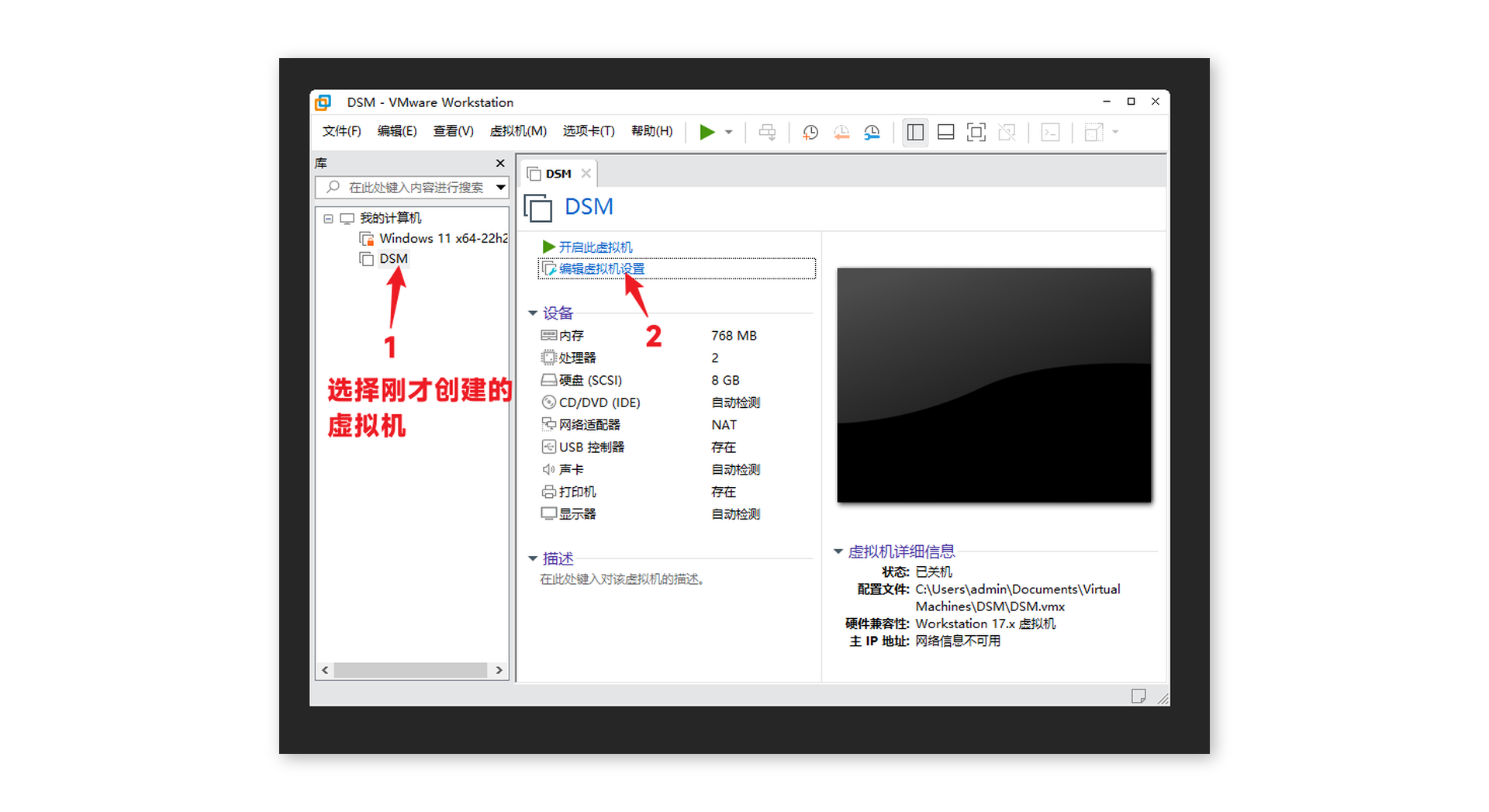Click the large DSM VM header icon
Image resolution: width=1489 pixels, height=812 pixels.
click(x=538, y=208)
